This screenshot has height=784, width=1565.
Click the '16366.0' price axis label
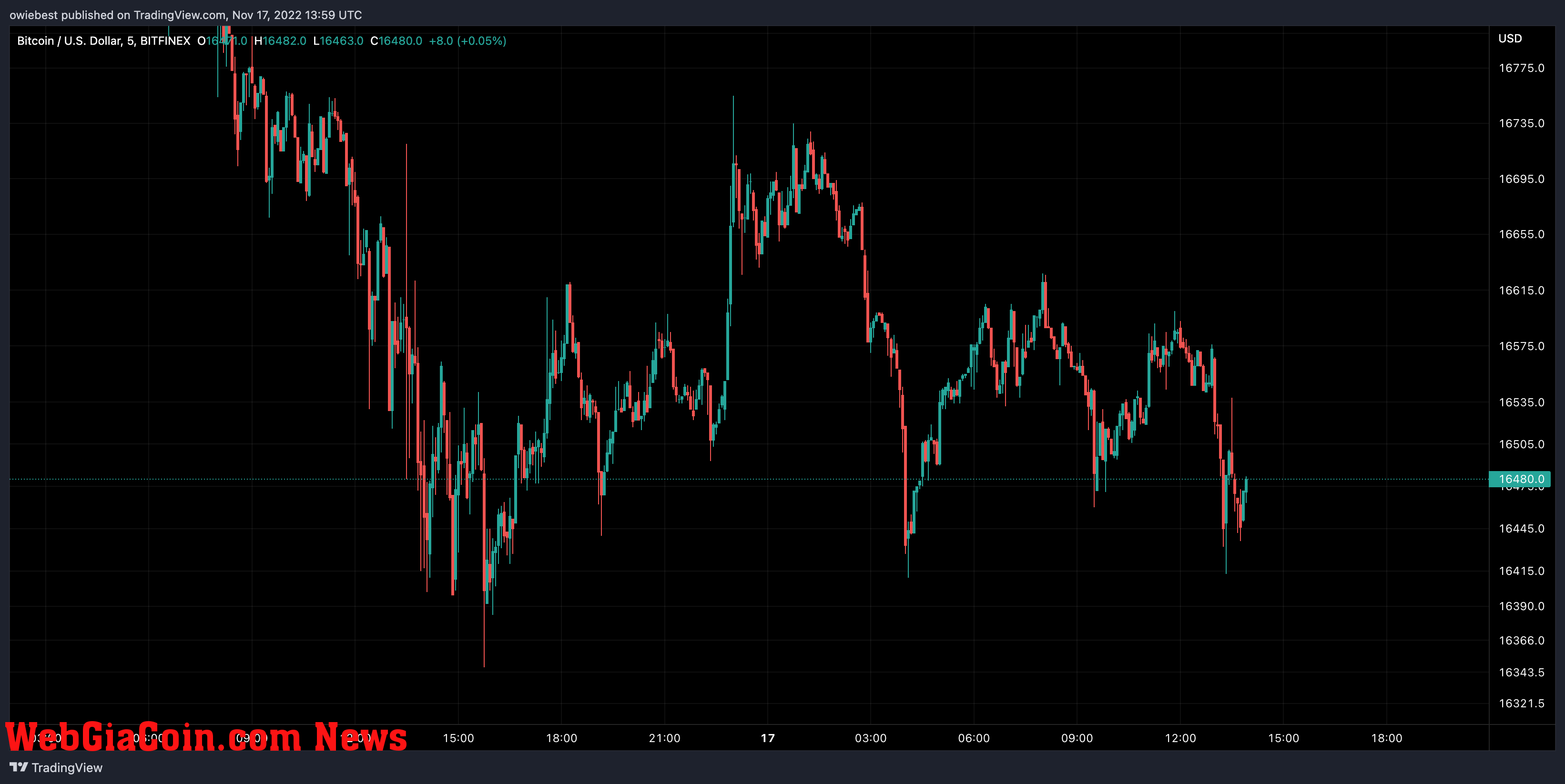pyautogui.click(x=1521, y=641)
